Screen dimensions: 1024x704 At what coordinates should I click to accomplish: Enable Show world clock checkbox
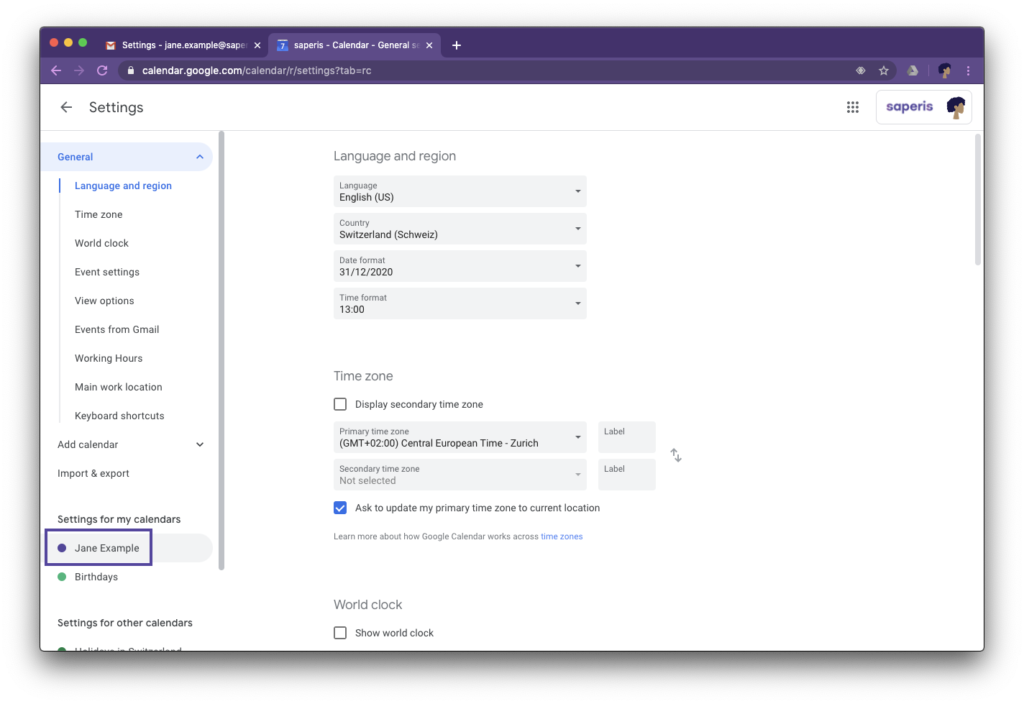tap(340, 633)
